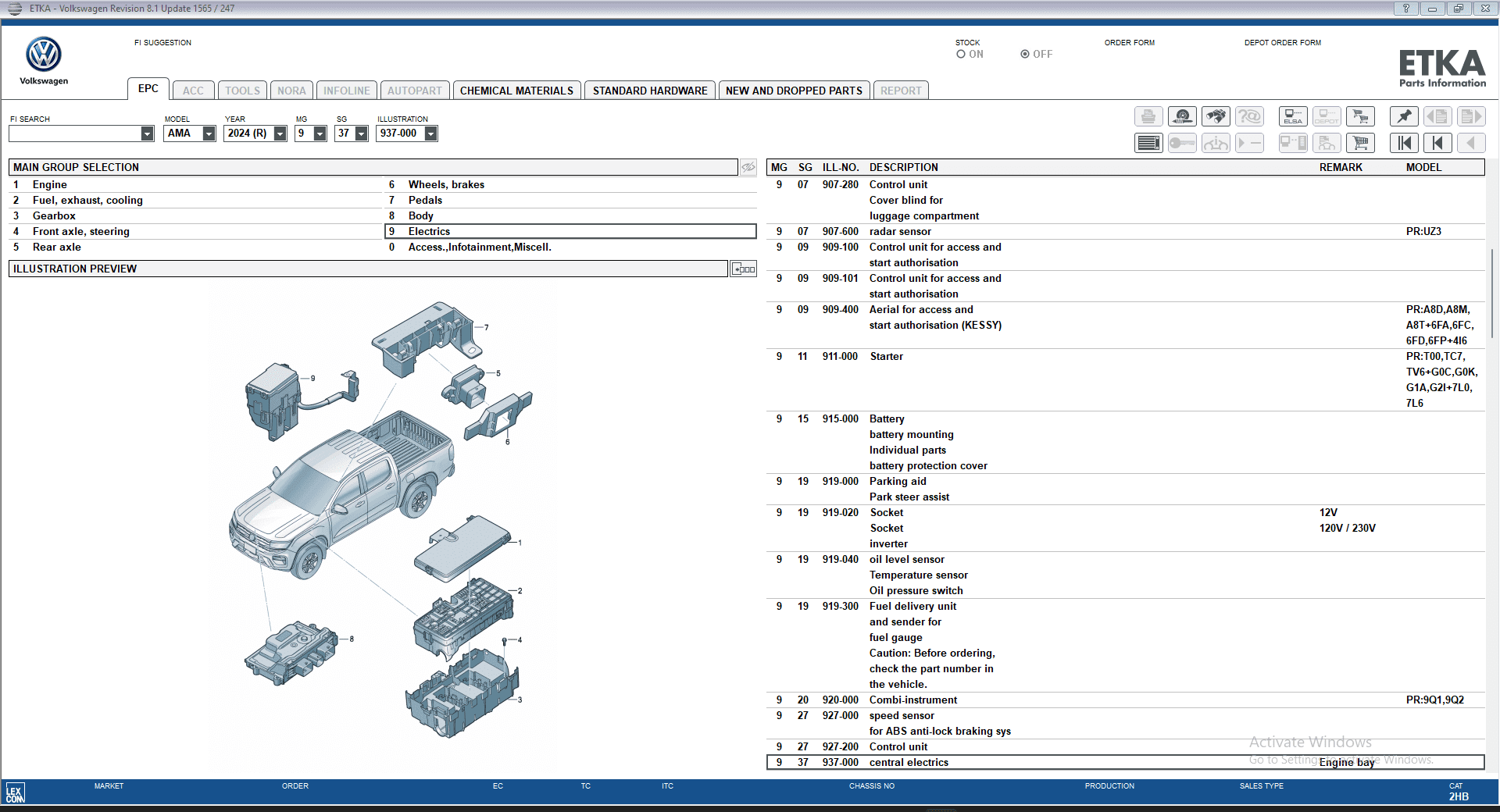The image size is (1500, 812).
Task: Turn stock display ON
Action: pos(961,55)
